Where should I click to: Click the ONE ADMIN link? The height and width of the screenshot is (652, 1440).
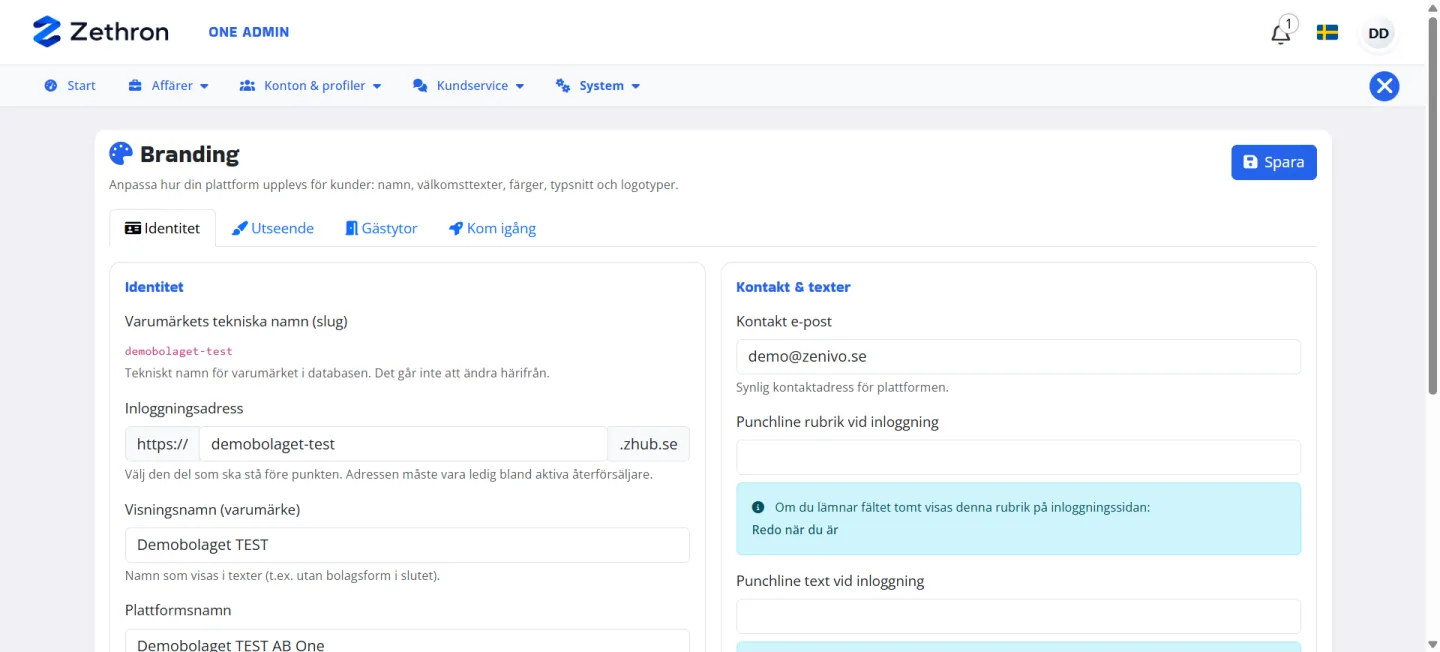(x=249, y=32)
